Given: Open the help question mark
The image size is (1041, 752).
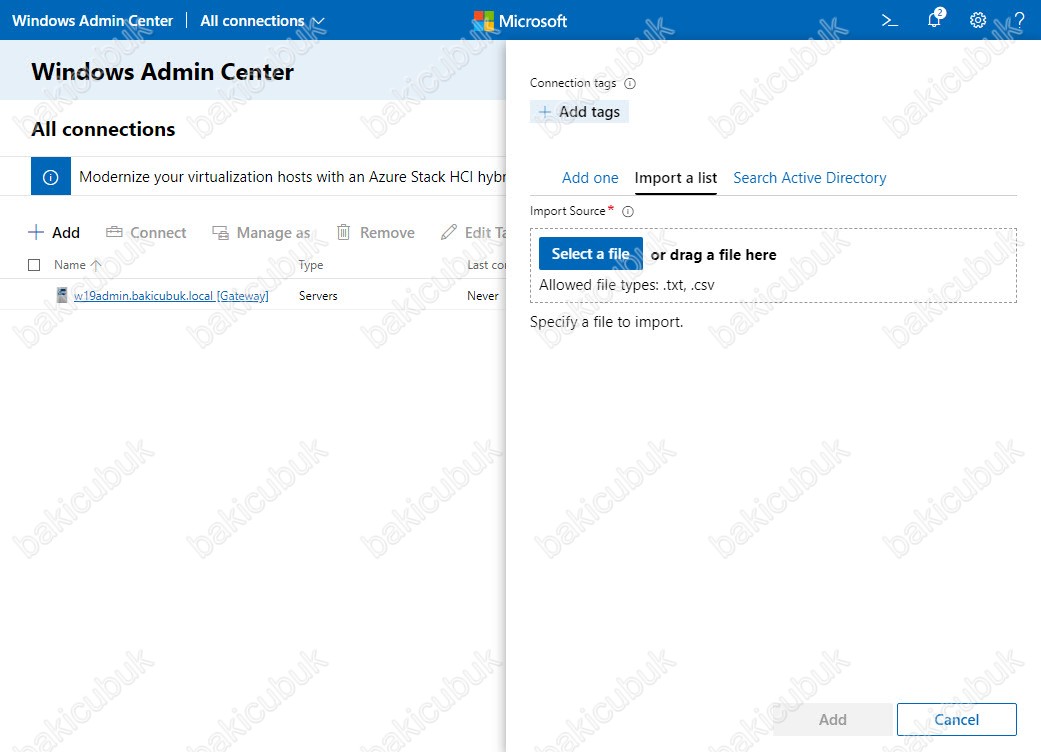Looking at the screenshot, I should (1019, 21).
